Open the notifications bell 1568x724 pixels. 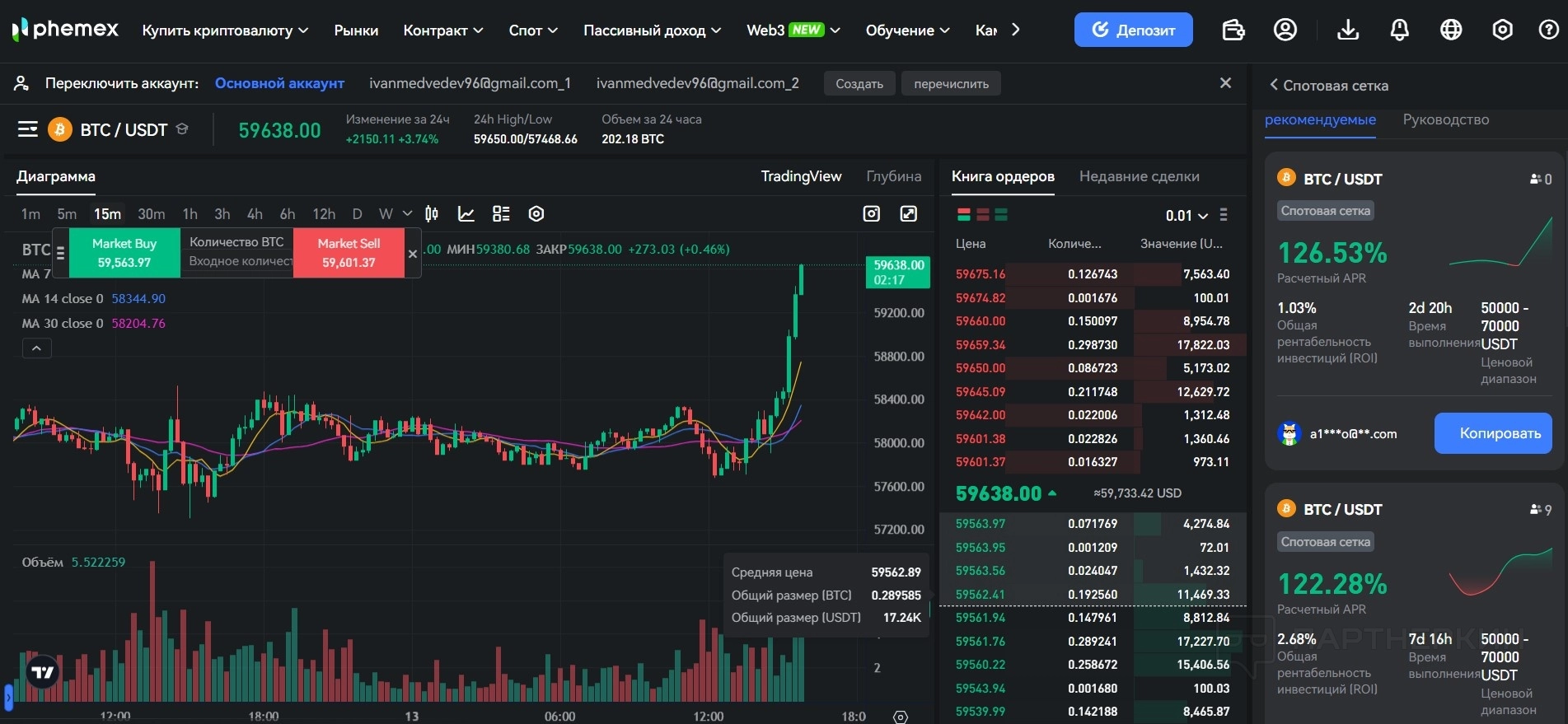pos(1399,30)
